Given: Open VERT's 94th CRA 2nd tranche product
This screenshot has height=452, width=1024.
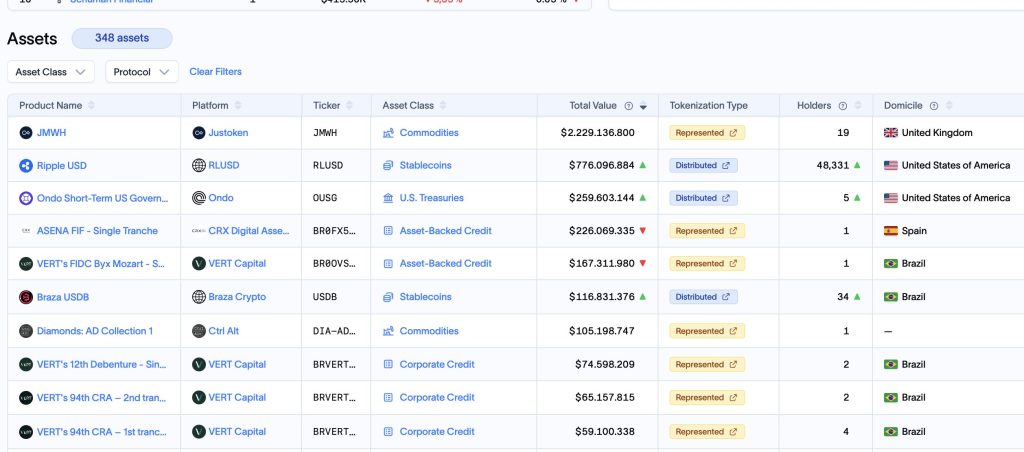Looking at the screenshot, I should pos(102,397).
